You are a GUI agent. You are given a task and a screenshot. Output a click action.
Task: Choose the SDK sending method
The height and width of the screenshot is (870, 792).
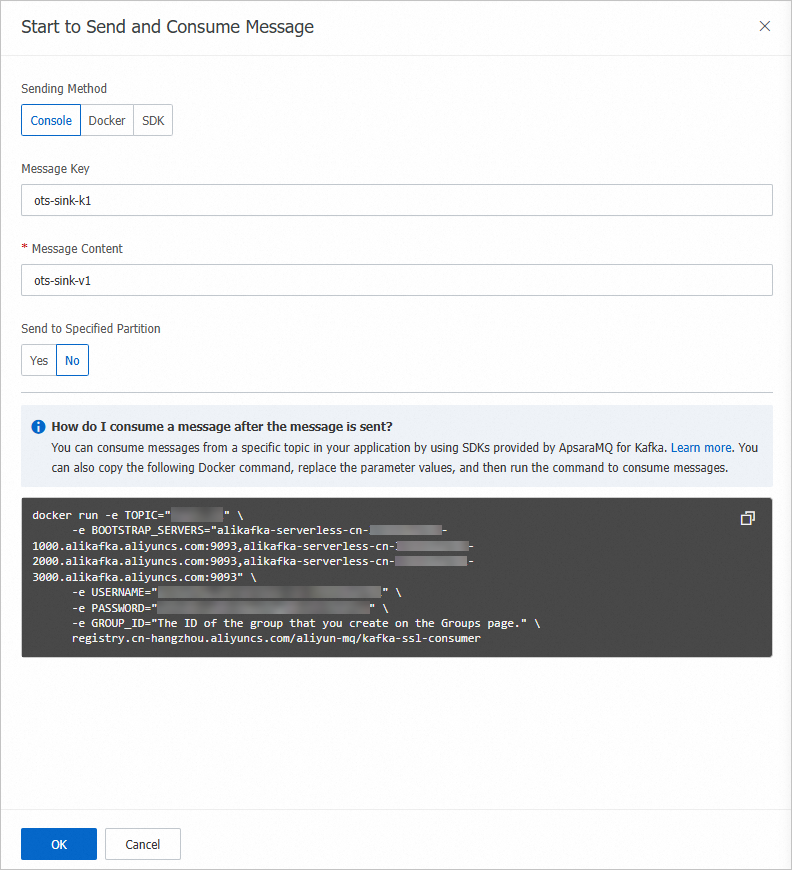click(153, 120)
